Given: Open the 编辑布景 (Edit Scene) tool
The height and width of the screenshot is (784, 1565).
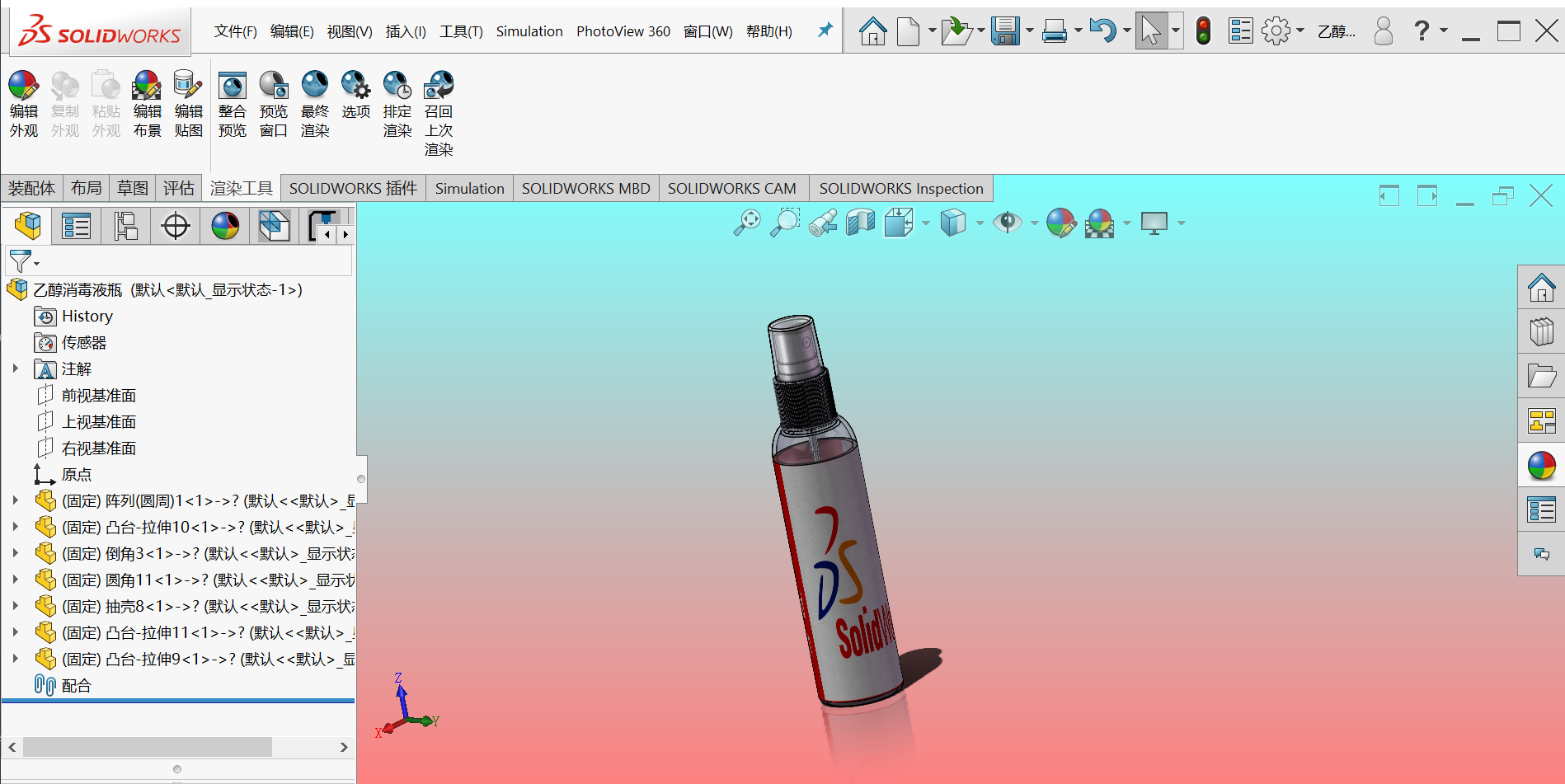Looking at the screenshot, I should (147, 103).
